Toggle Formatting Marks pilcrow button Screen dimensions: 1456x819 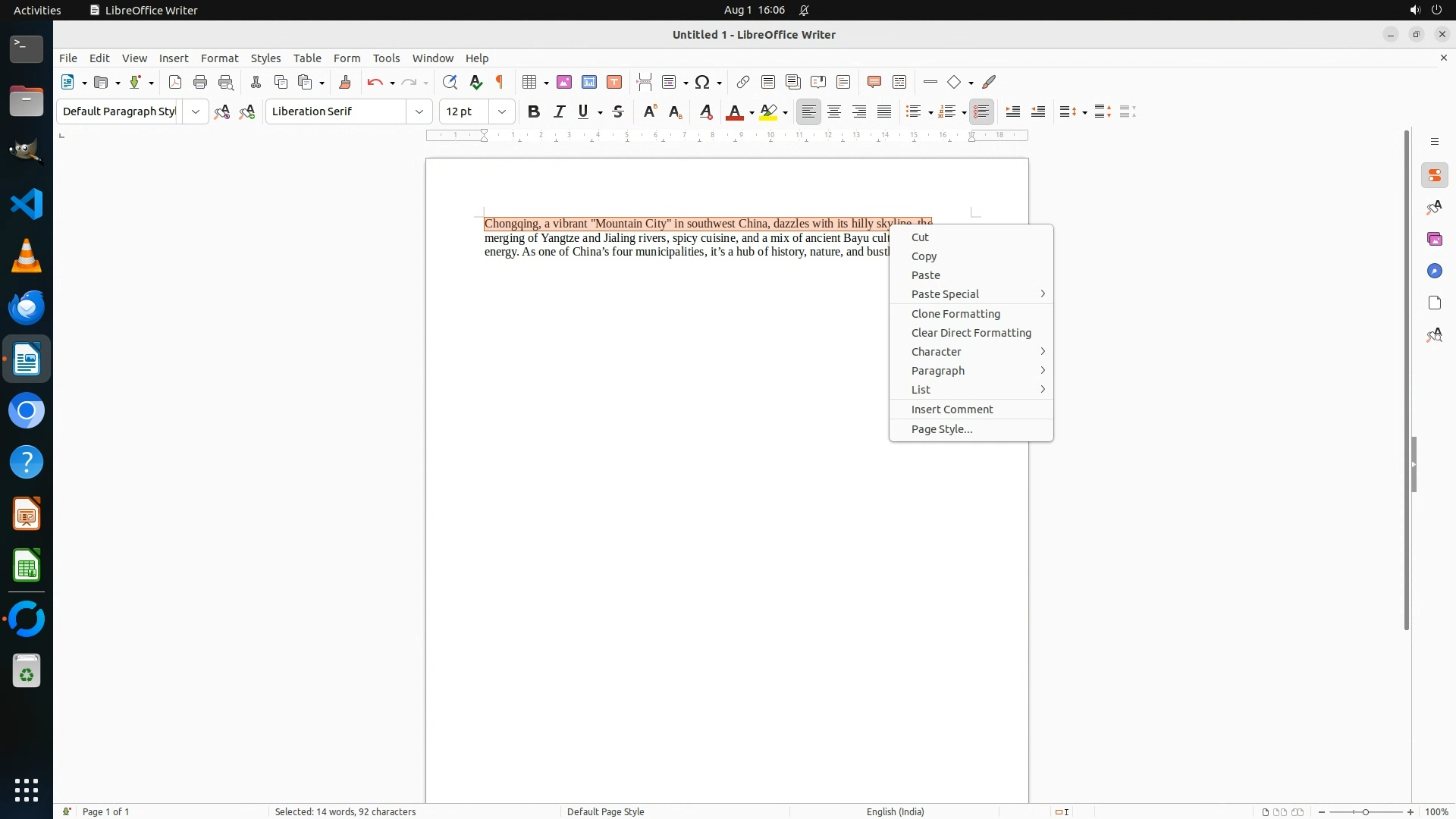tap(500, 83)
